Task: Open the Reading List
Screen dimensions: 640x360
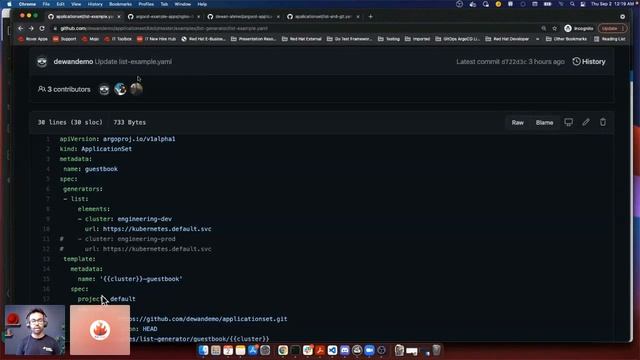Action: point(609,39)
